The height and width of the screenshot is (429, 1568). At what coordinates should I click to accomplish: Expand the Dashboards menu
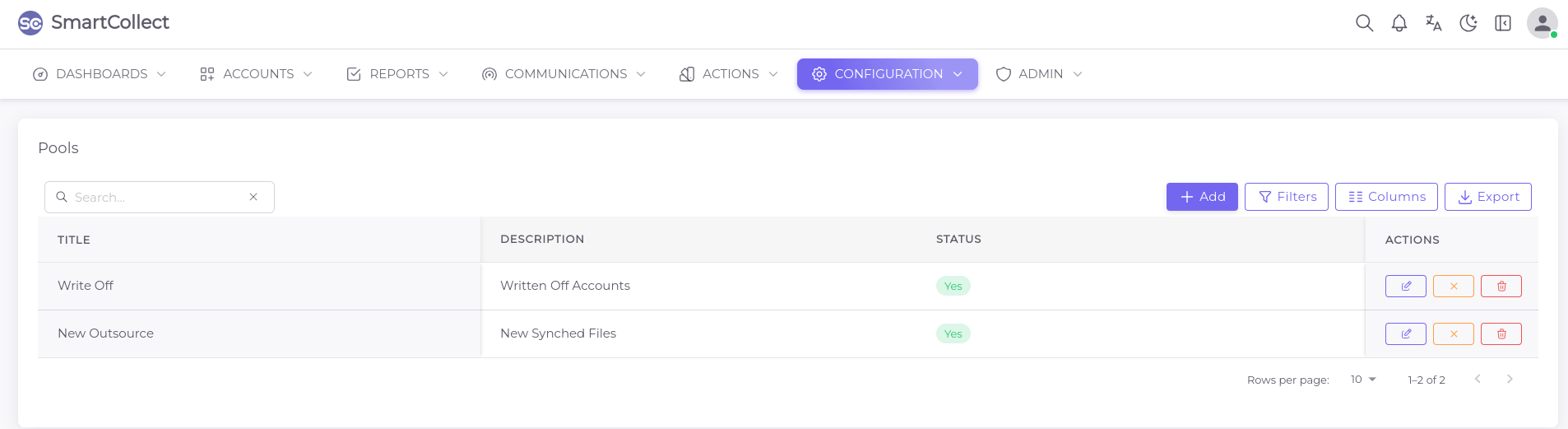(100, 74)
